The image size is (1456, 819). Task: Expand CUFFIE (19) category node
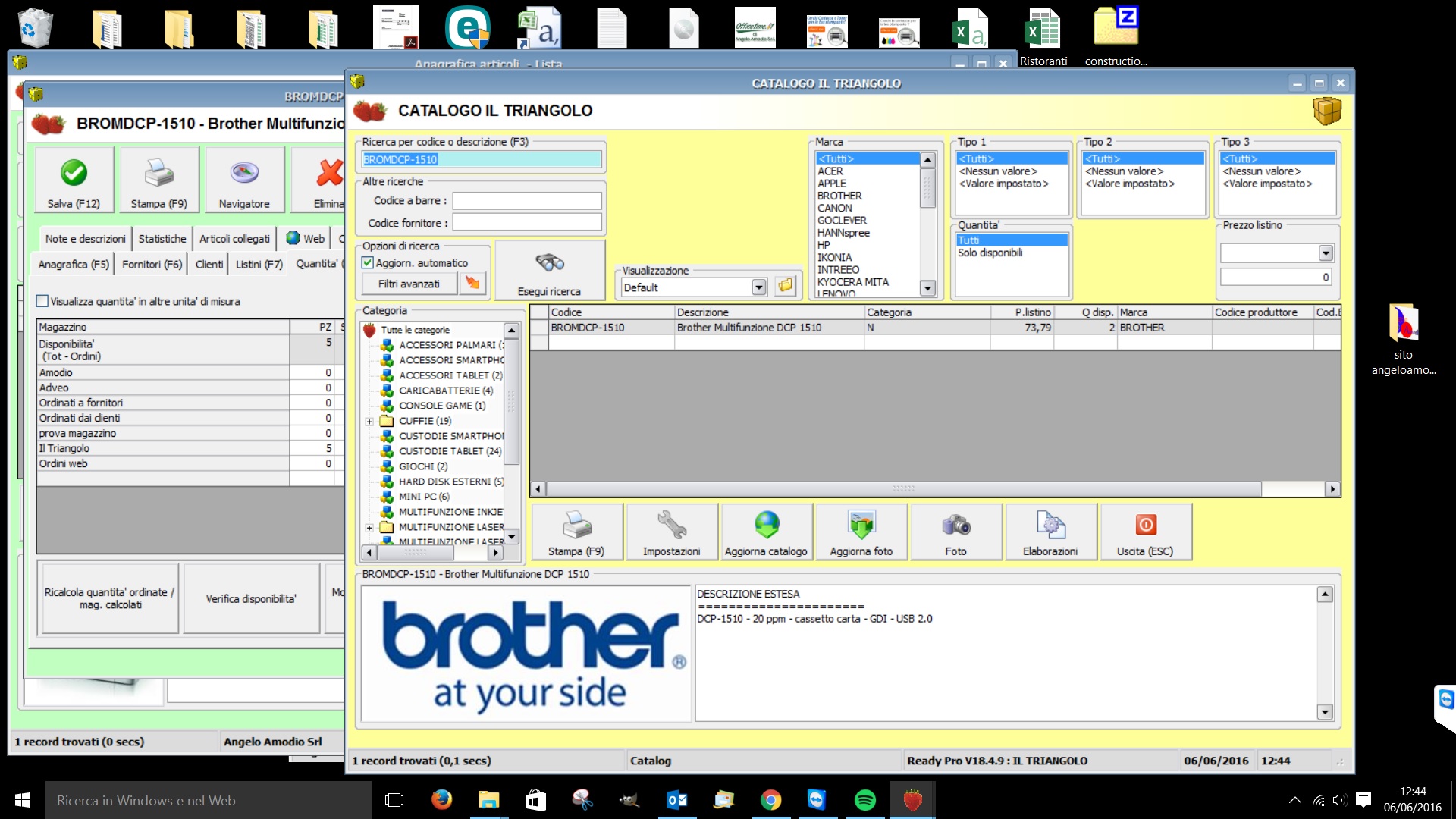tap(369, 421)
